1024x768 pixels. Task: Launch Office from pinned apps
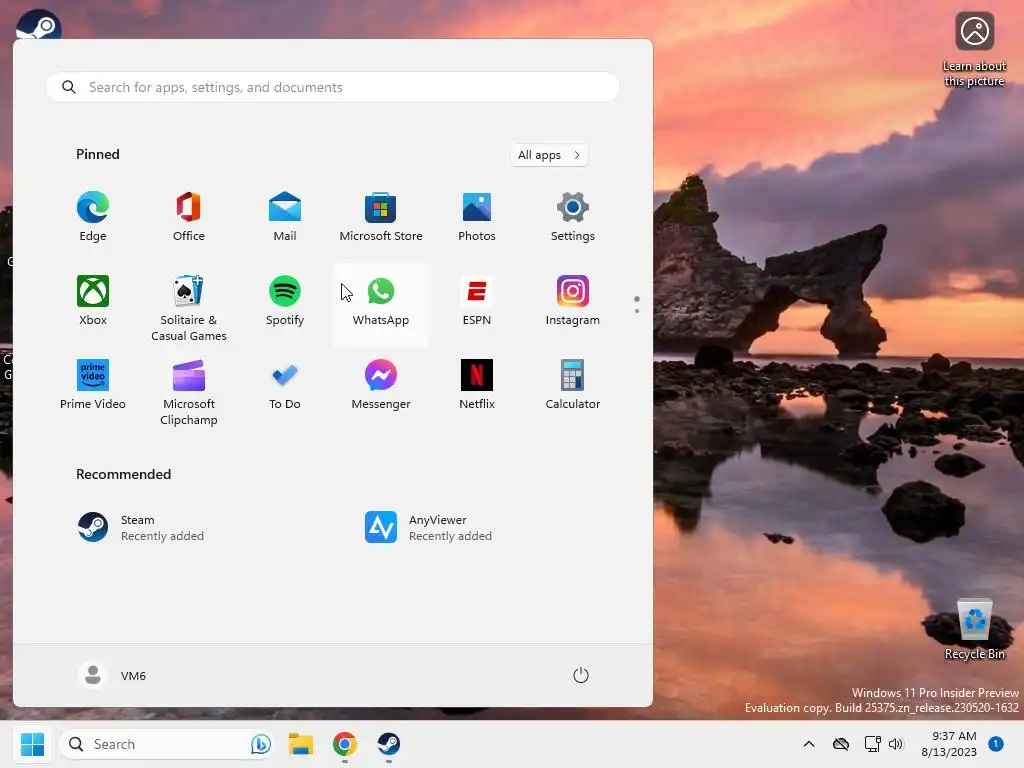point(189,217)
